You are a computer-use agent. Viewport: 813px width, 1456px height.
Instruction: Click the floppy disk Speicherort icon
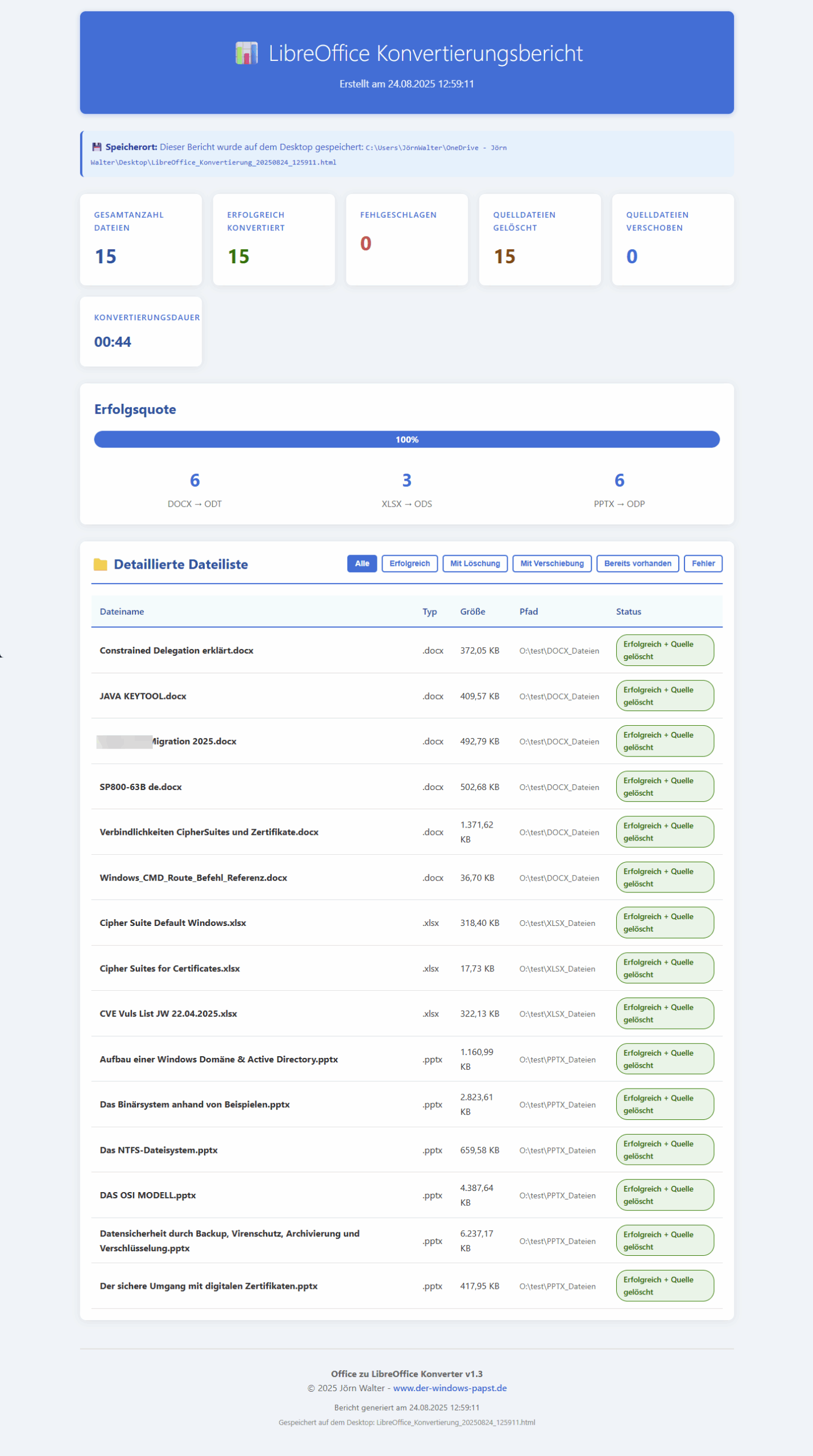(97, 147)
